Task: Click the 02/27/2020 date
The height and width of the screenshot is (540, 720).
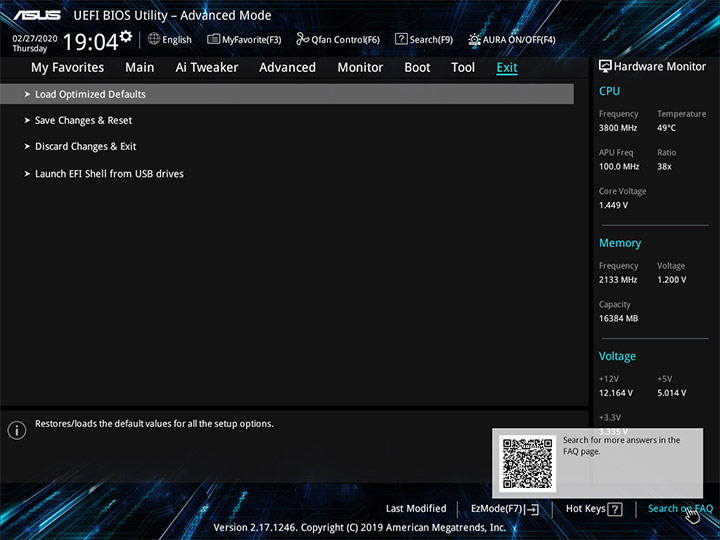Action: tap(35, 39)
